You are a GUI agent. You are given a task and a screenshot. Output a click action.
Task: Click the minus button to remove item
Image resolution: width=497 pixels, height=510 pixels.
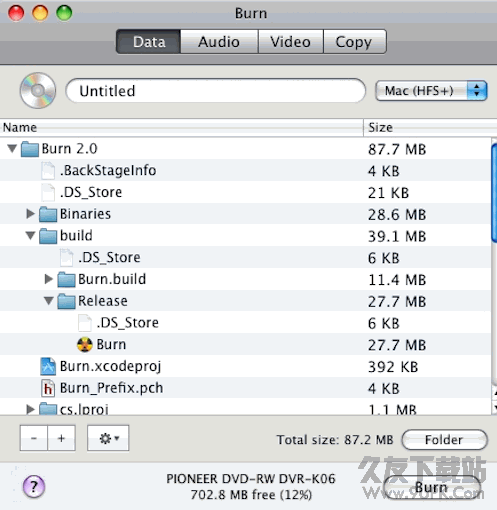[34, 438]
